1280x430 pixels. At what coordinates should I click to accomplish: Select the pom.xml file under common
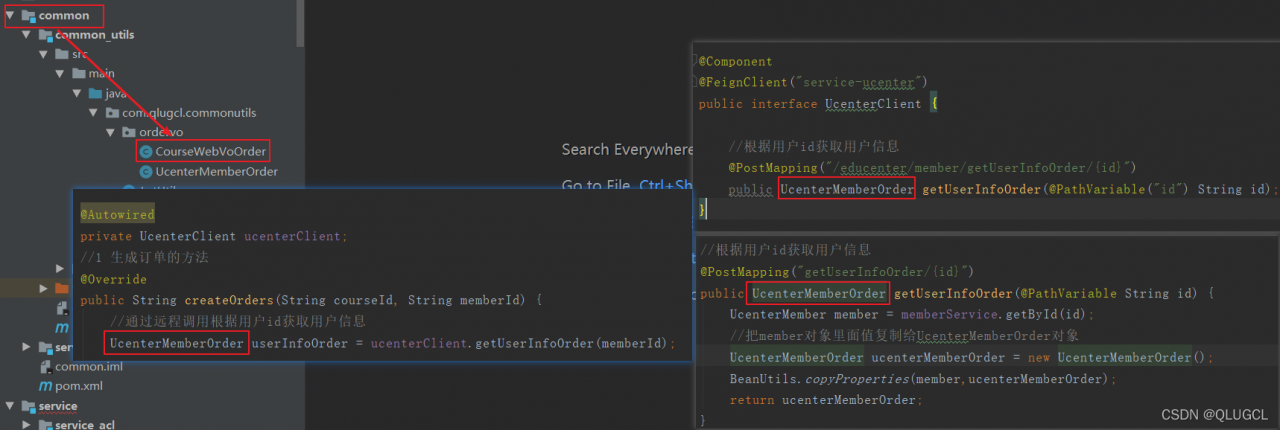click(x=79, y=386)
